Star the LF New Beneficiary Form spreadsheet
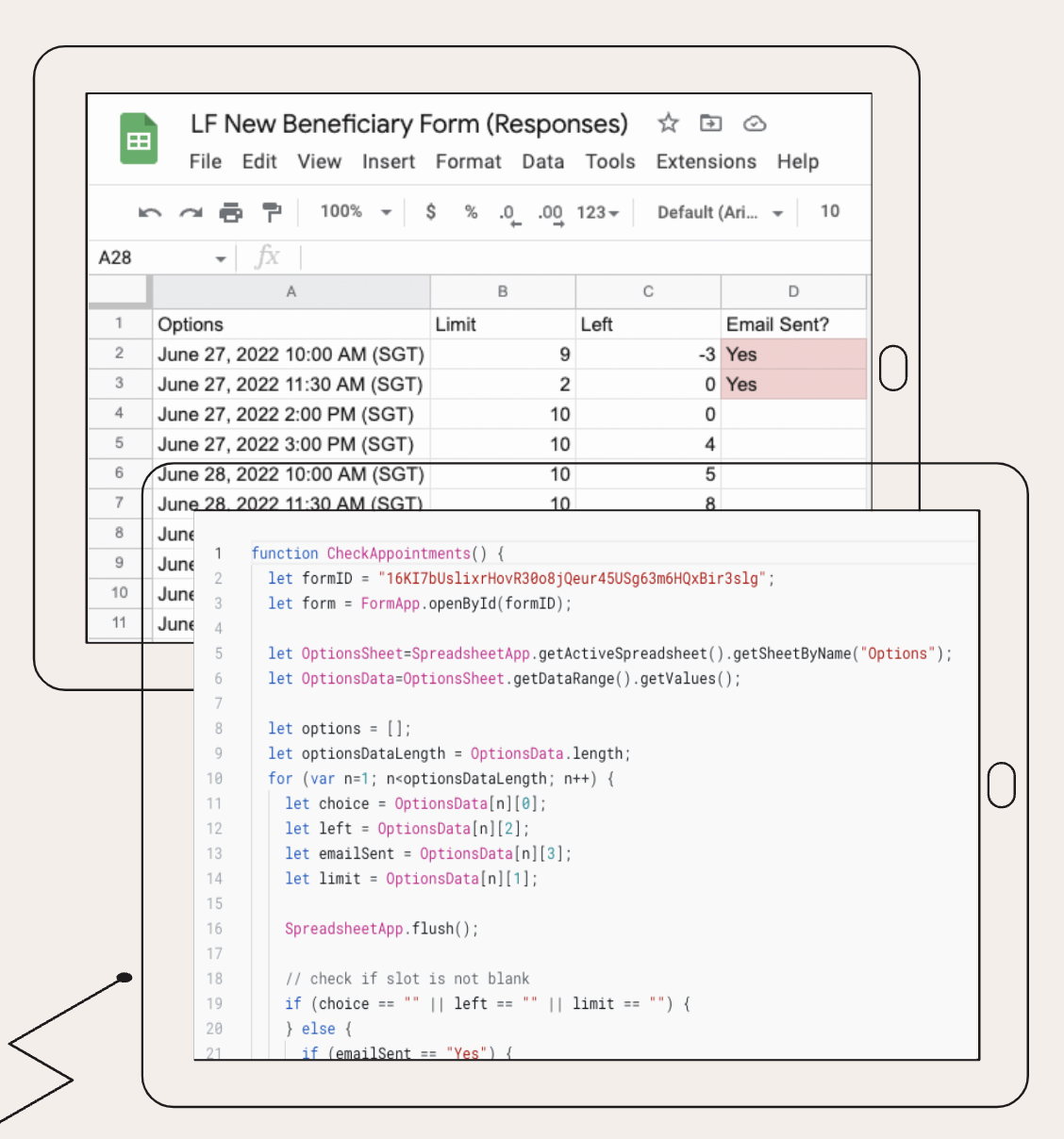Viewport: 1064px width, 1139px height. tap(668, 124)
